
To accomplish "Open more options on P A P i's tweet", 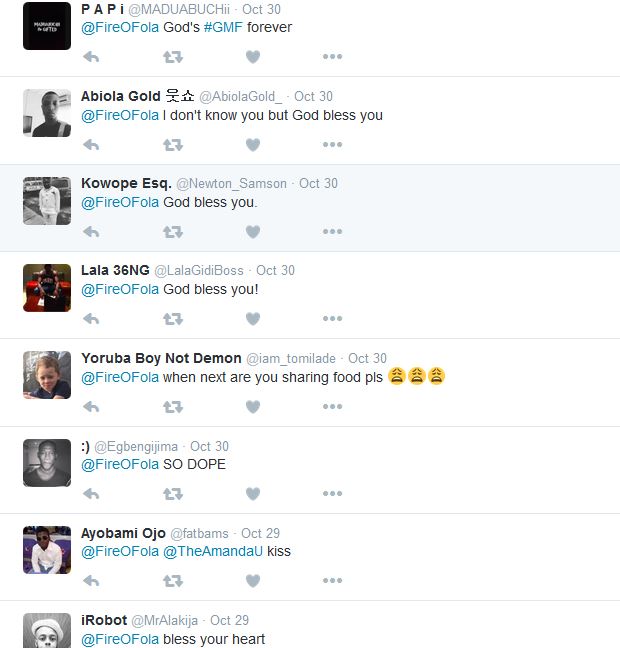I will pos(333,57).
